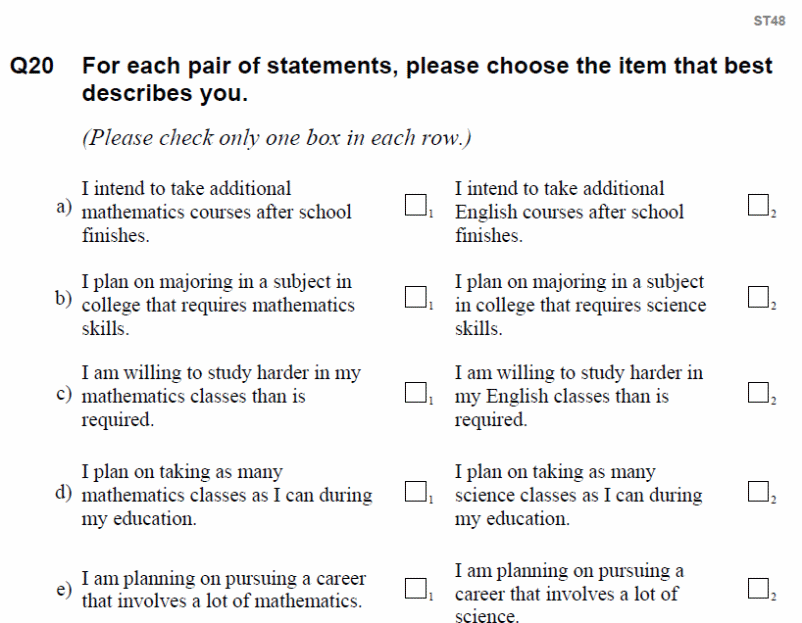The width and height of the screenshot is (802, 623).
Task: Select studying harder in mathematics classes checkbox
Action: tap(415, 392)
